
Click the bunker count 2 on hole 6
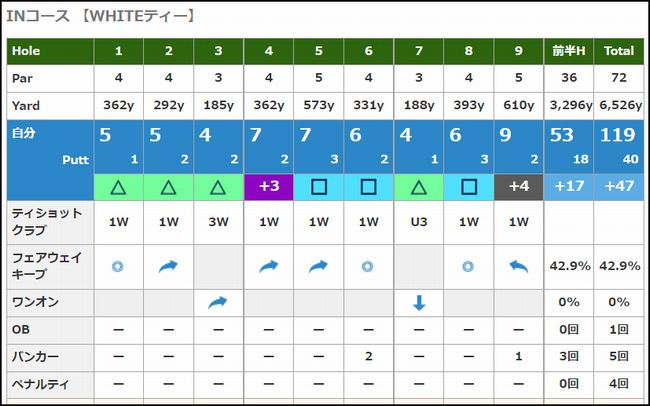pos(368,357)
